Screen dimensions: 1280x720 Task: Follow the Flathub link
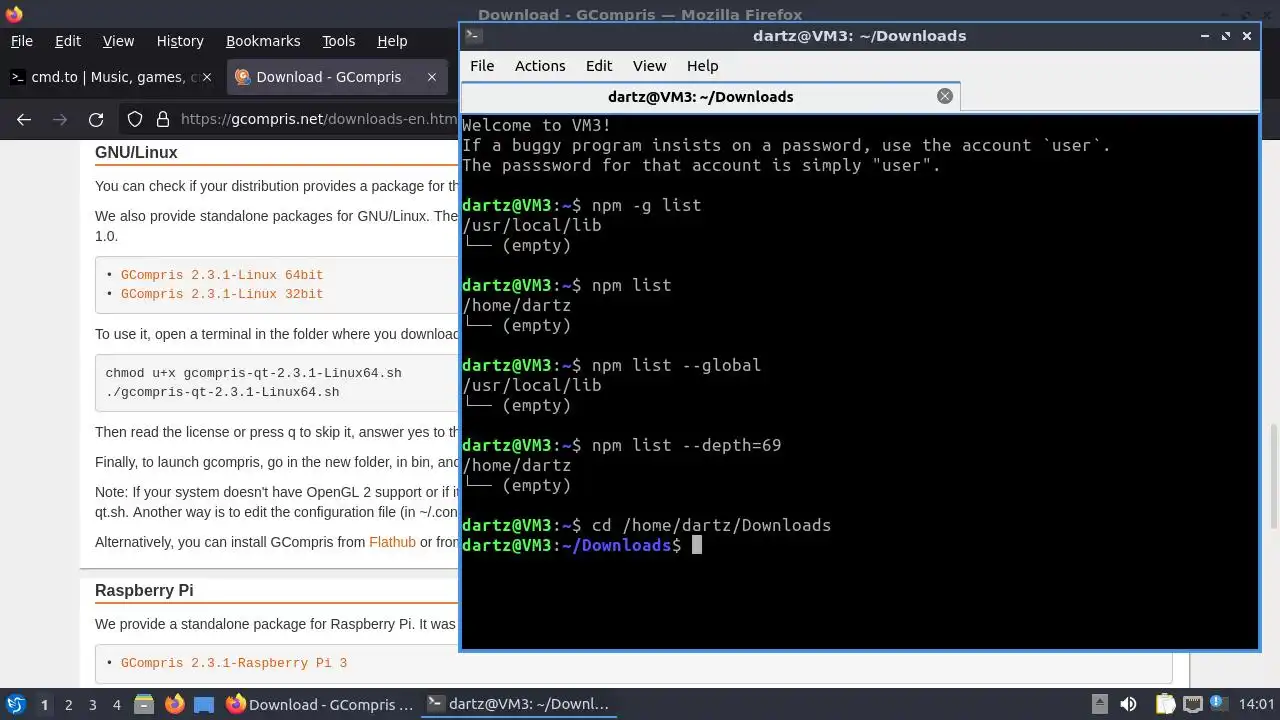tap(392, 542)
